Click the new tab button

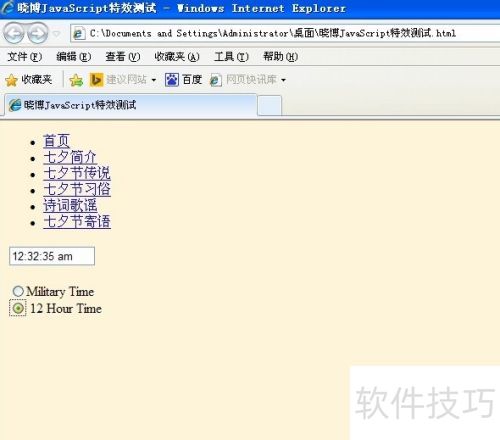coord(269,105)
